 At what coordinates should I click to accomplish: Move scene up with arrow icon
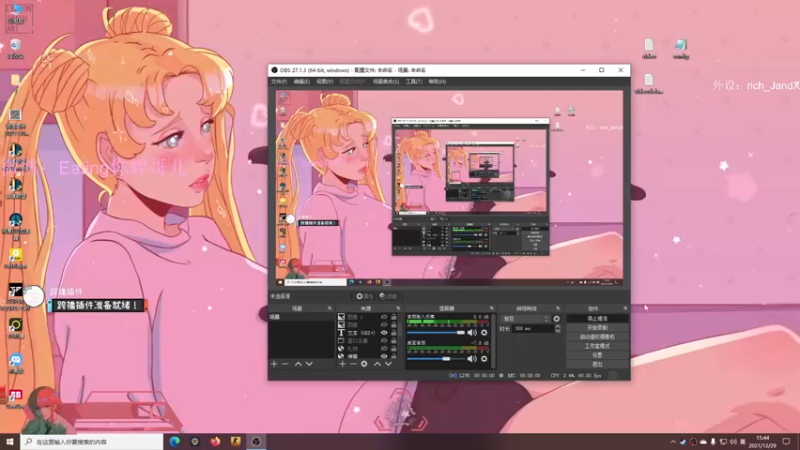(298, 364)
